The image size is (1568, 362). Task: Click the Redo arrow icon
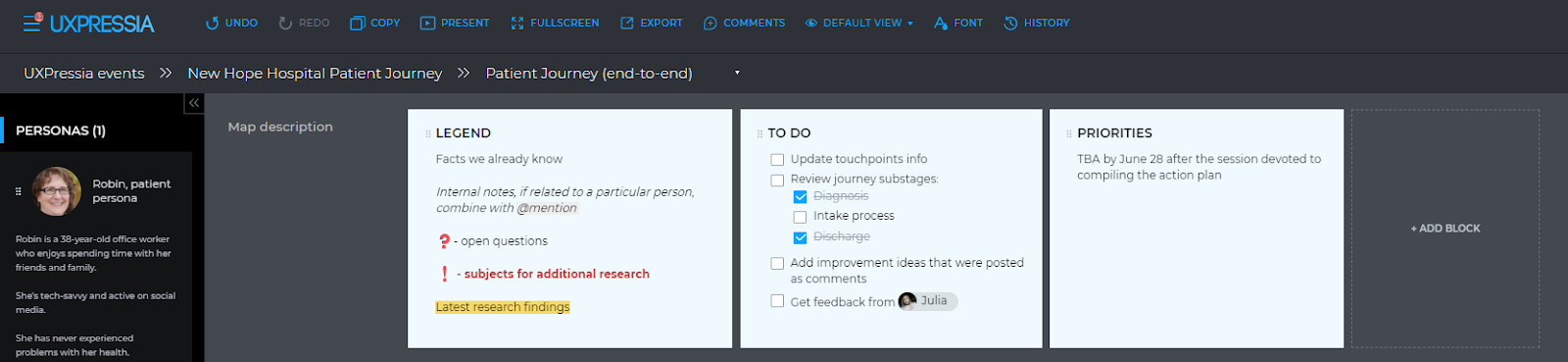tap(285, 23)
